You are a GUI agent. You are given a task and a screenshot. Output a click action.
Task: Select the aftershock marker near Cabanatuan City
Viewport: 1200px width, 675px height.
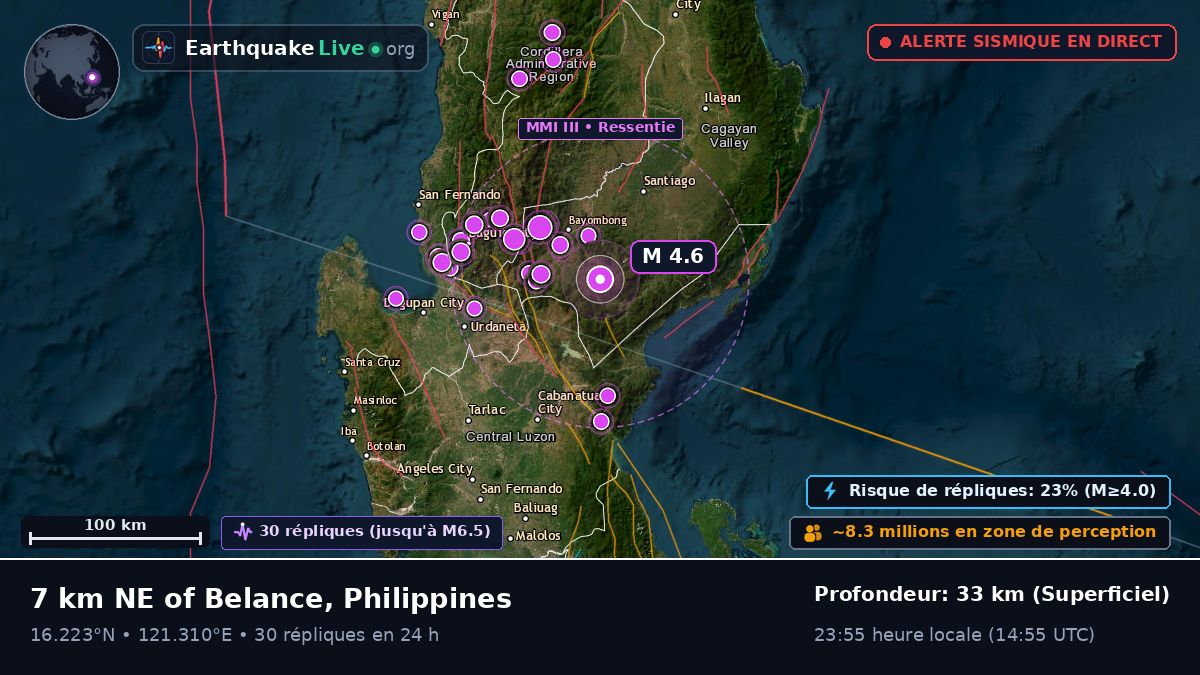pyautogui.click(x=607, y=396)
